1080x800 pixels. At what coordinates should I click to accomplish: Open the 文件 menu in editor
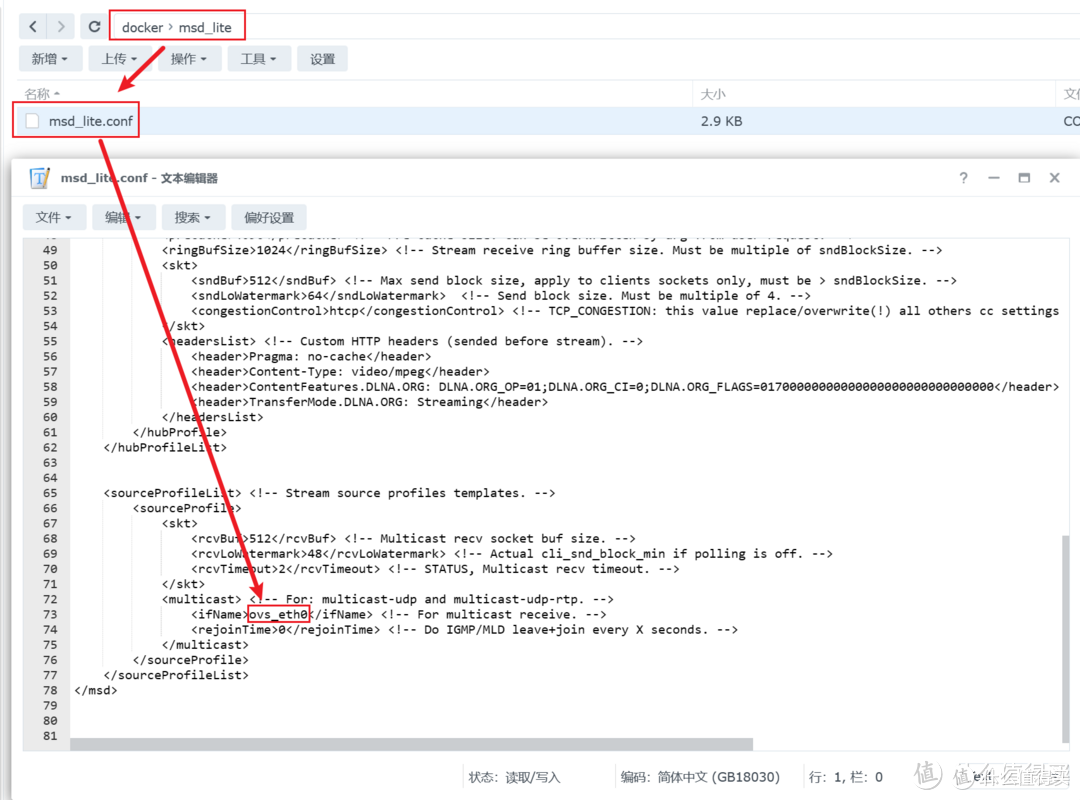pos(54,217)
